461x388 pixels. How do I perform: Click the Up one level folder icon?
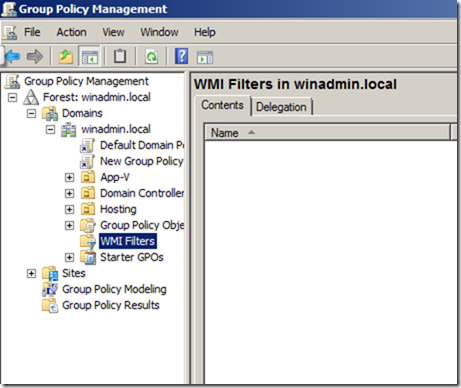(x=66, y=56)
